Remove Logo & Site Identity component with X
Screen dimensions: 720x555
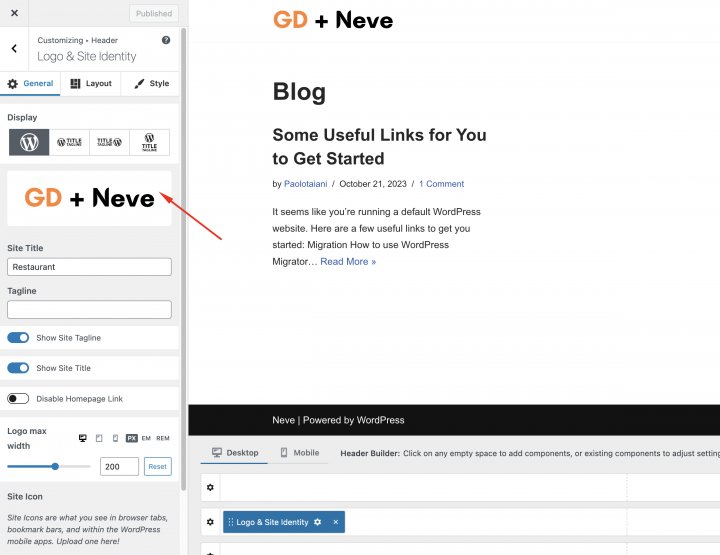click(336, 522)
